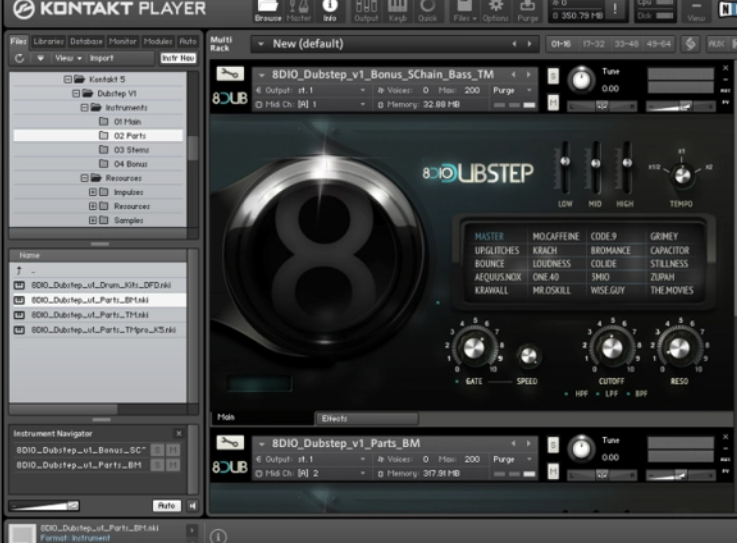Open the Parts_BM instrument name dropdown
The image size is (737, 543).
(x=262, y=443)
